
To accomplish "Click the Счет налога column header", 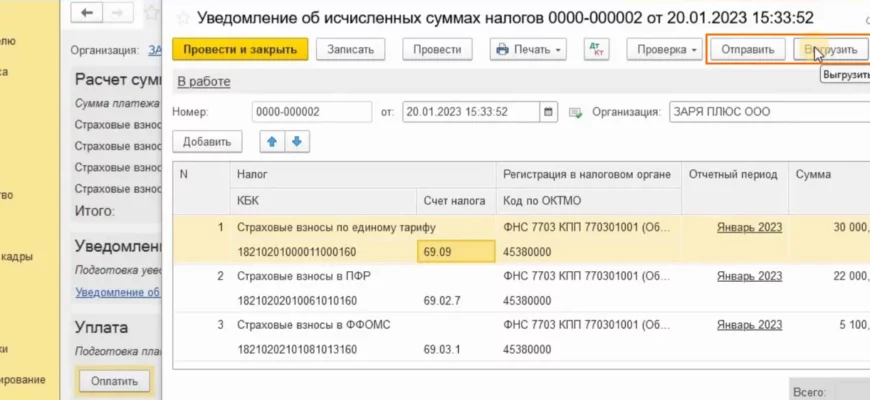I will point(456,201).
